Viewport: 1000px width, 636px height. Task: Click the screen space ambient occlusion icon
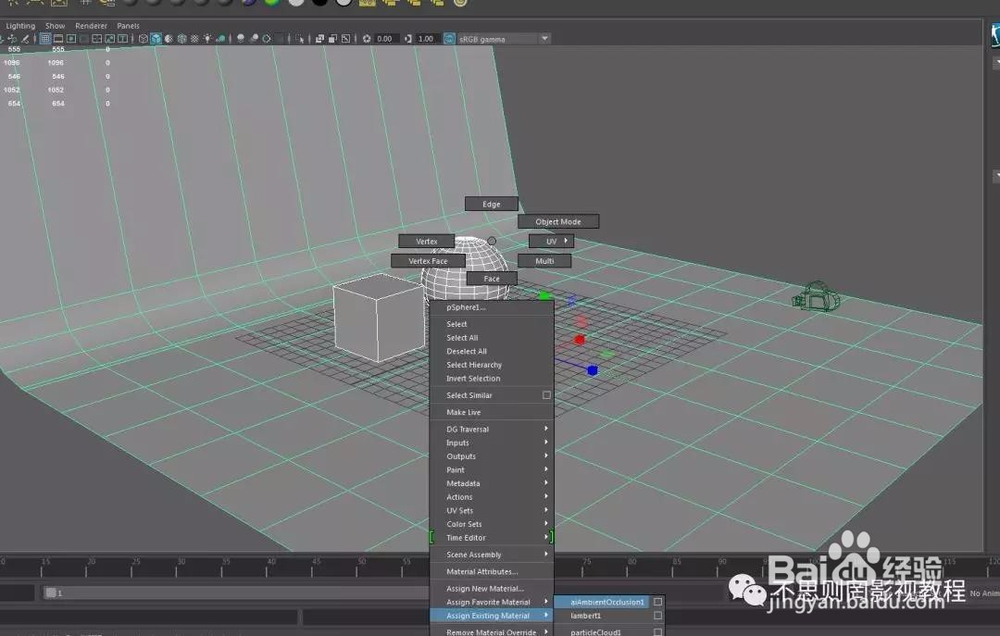(240, 39)
